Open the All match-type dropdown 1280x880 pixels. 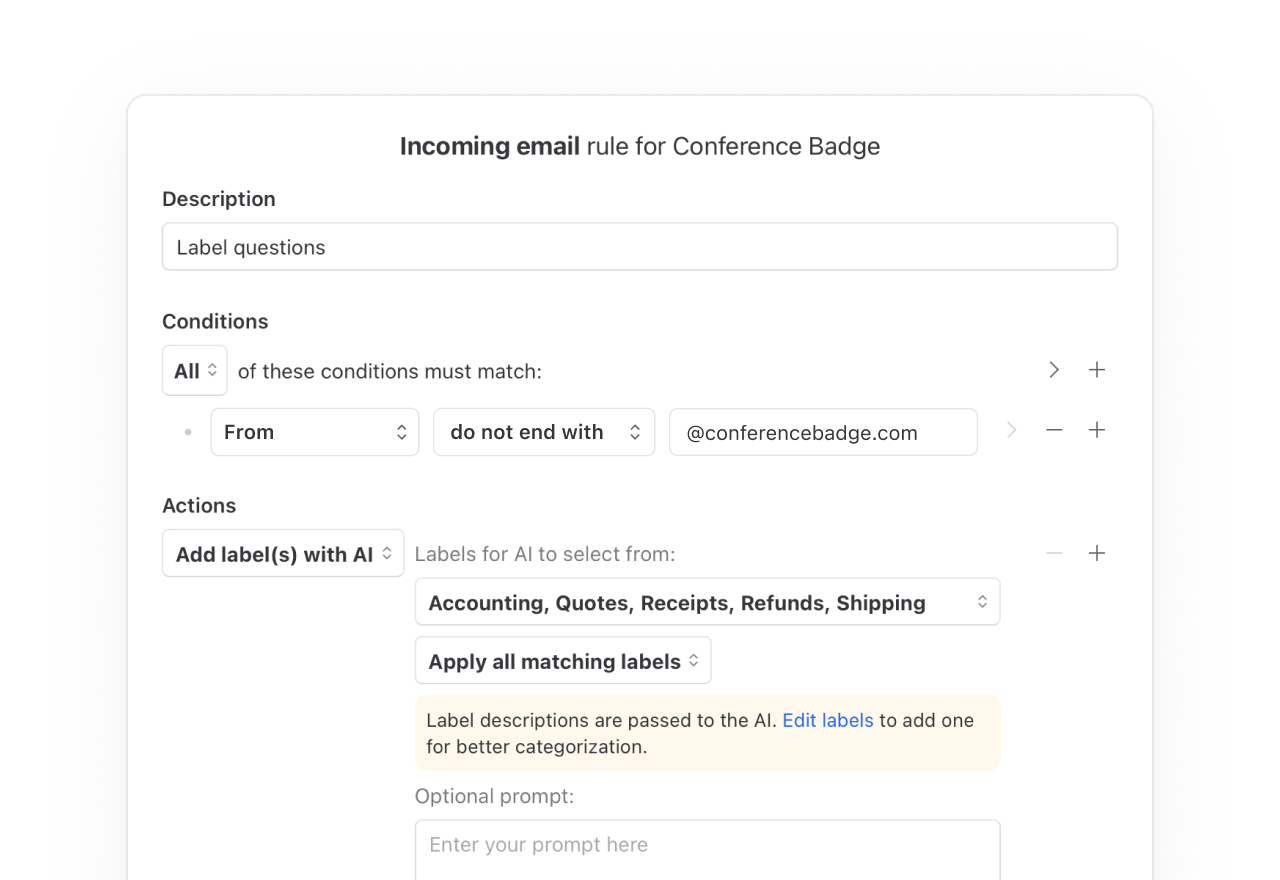point(195,371)
